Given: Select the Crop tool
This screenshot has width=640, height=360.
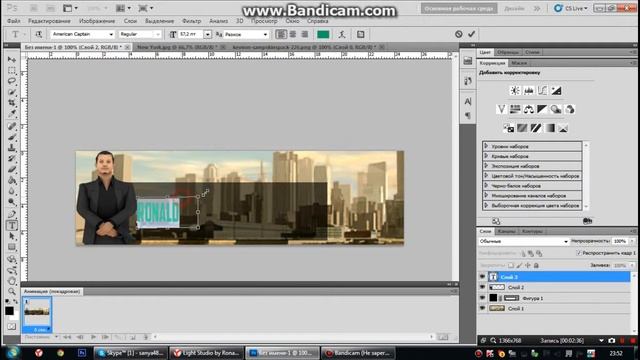Looking at the screenshot, I should click(x=12, y=102).
